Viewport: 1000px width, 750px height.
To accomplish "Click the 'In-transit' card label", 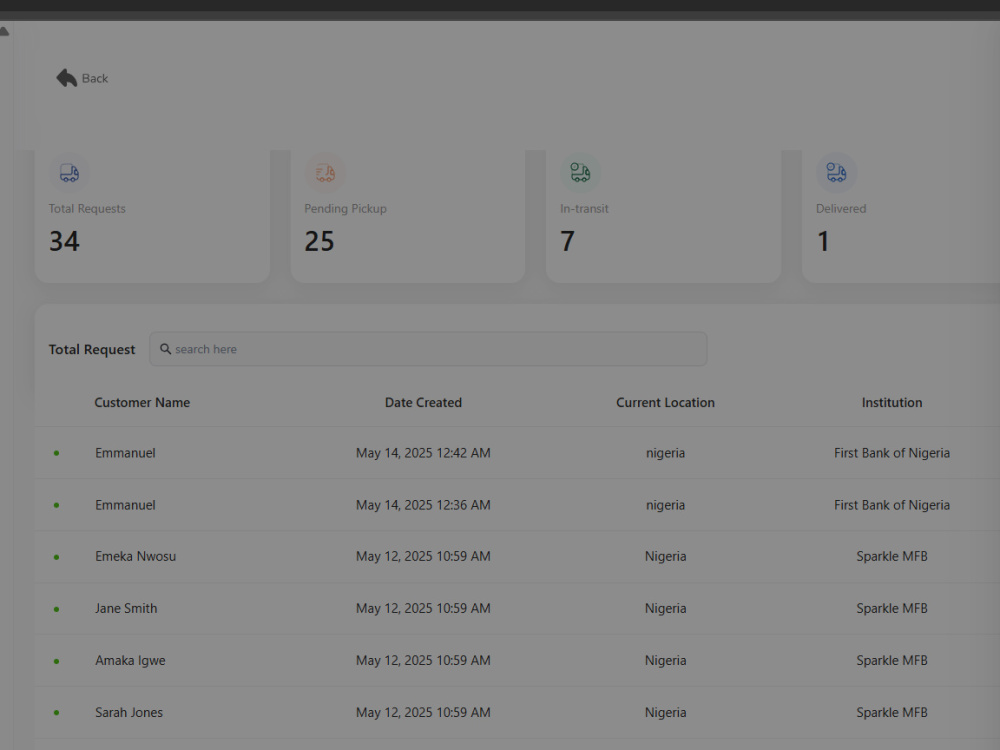I will (x=584, y=209).
